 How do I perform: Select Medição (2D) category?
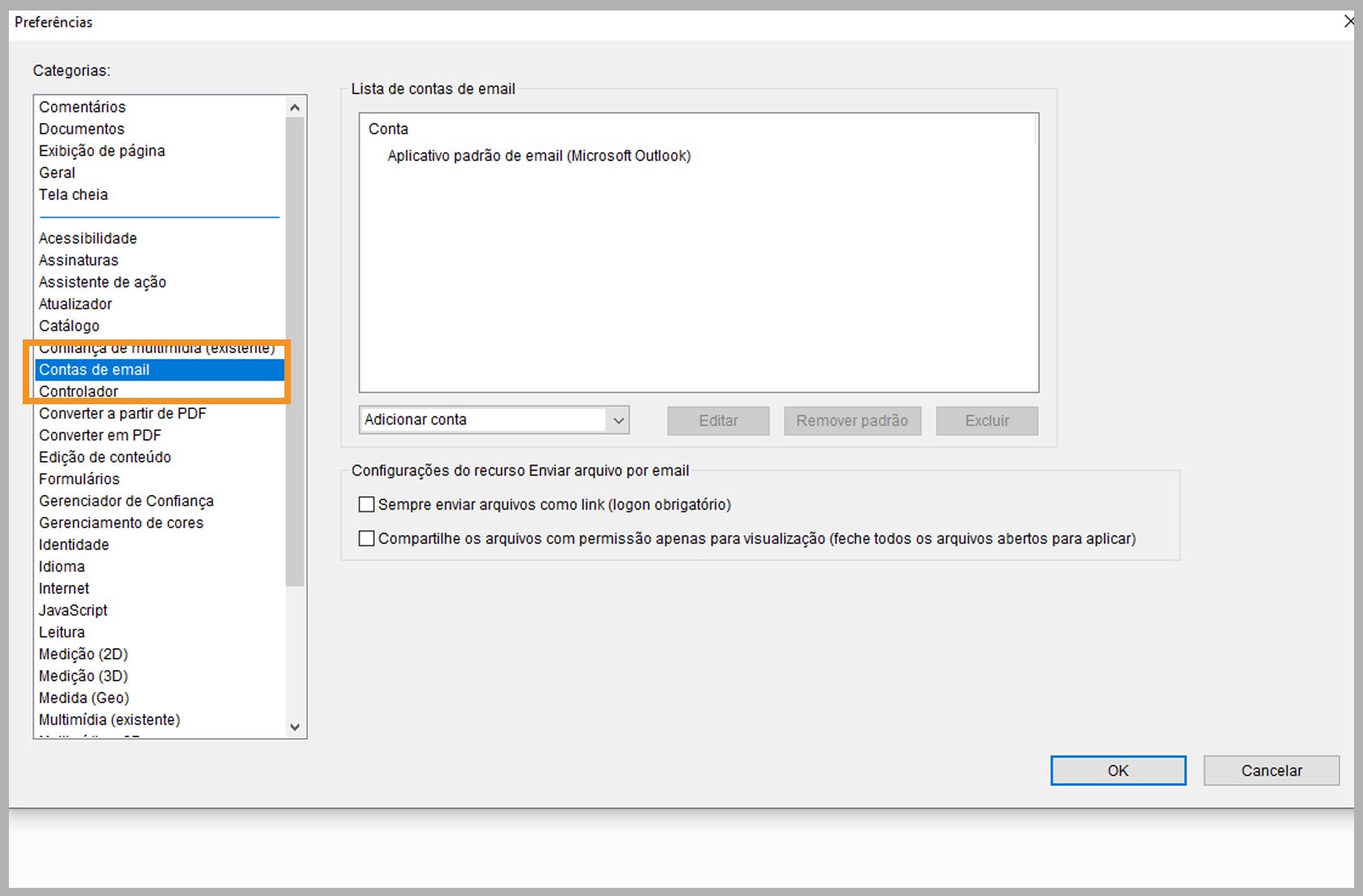(x=83, y=654)
